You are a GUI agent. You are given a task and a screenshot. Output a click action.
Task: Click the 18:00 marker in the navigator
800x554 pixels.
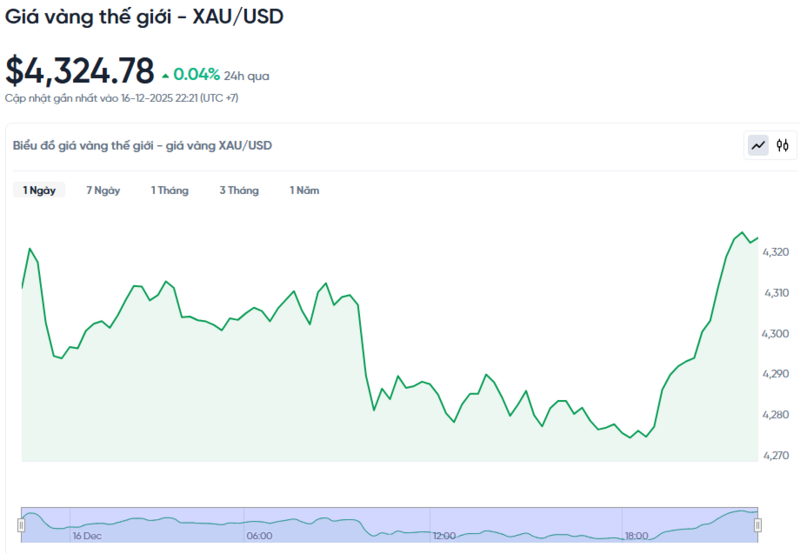pyautogui.click(x=635, y=536)
